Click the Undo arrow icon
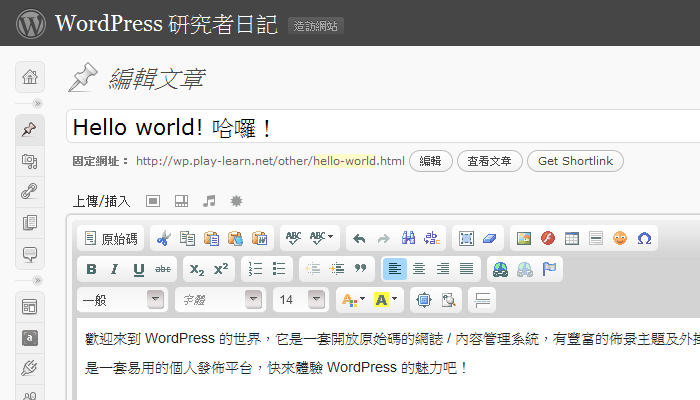This screenshot has height=400, width=700. coord(359,238)
